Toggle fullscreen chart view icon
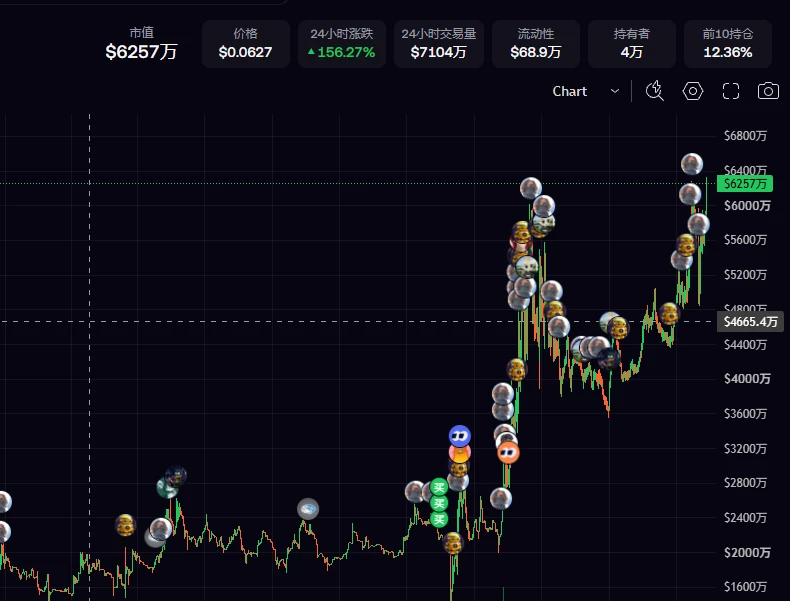This screenshot has height=601, width=790. 731,91
